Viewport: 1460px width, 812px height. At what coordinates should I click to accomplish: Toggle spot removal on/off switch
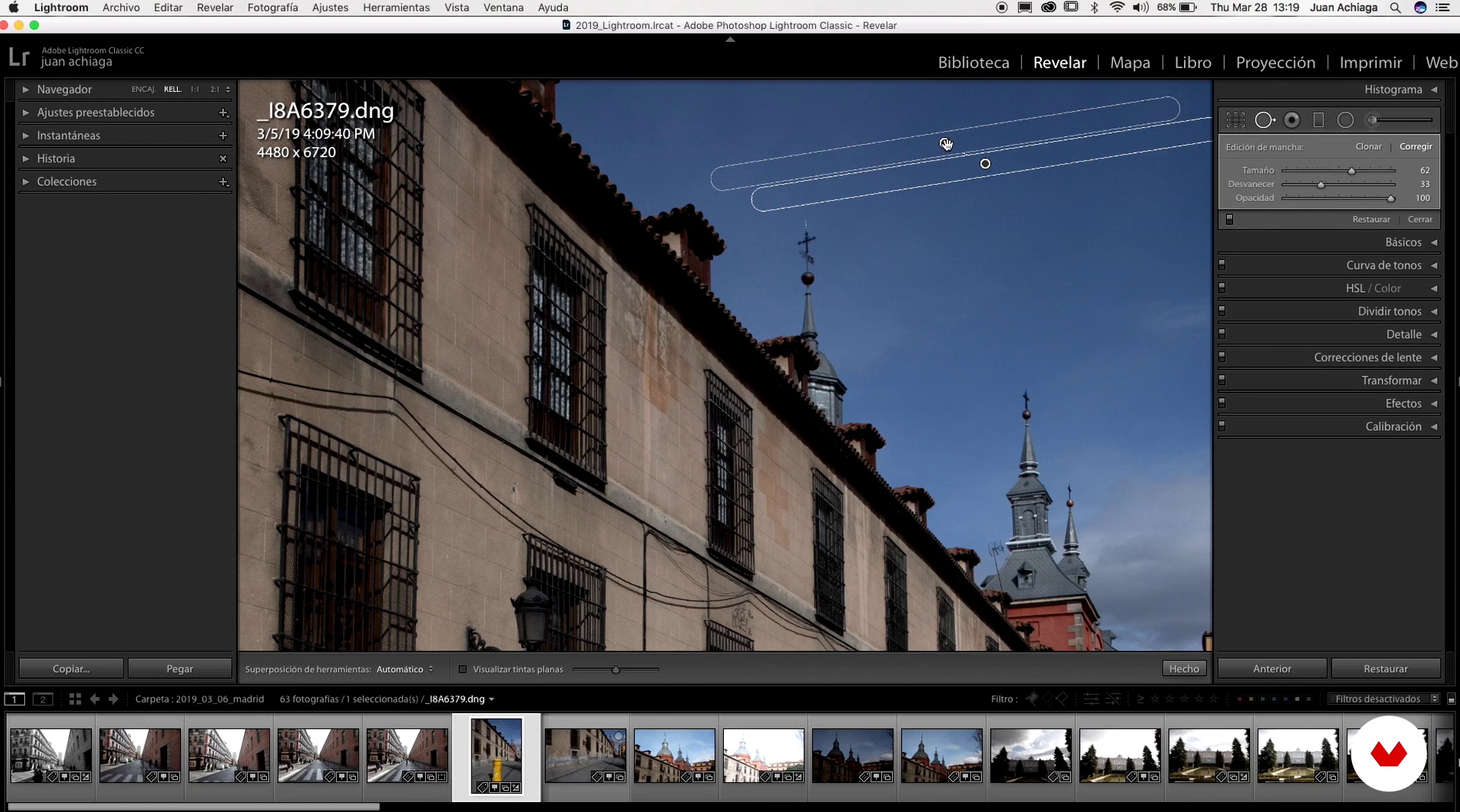1230,220
